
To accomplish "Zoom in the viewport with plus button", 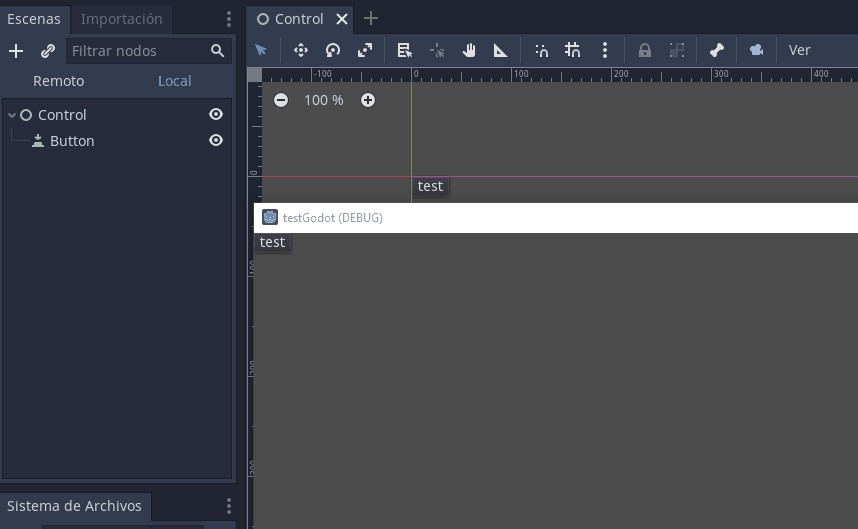I will (368, 100).
